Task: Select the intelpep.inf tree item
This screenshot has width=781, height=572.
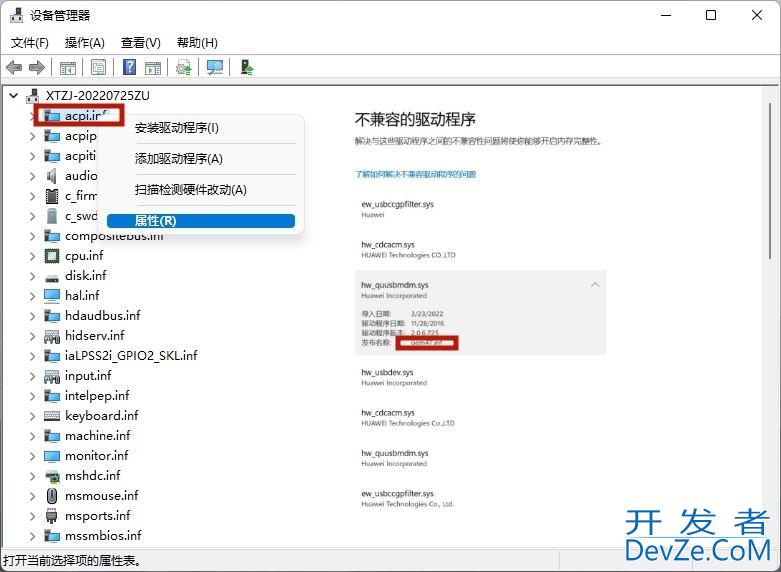Action: [x=97, y=396]
